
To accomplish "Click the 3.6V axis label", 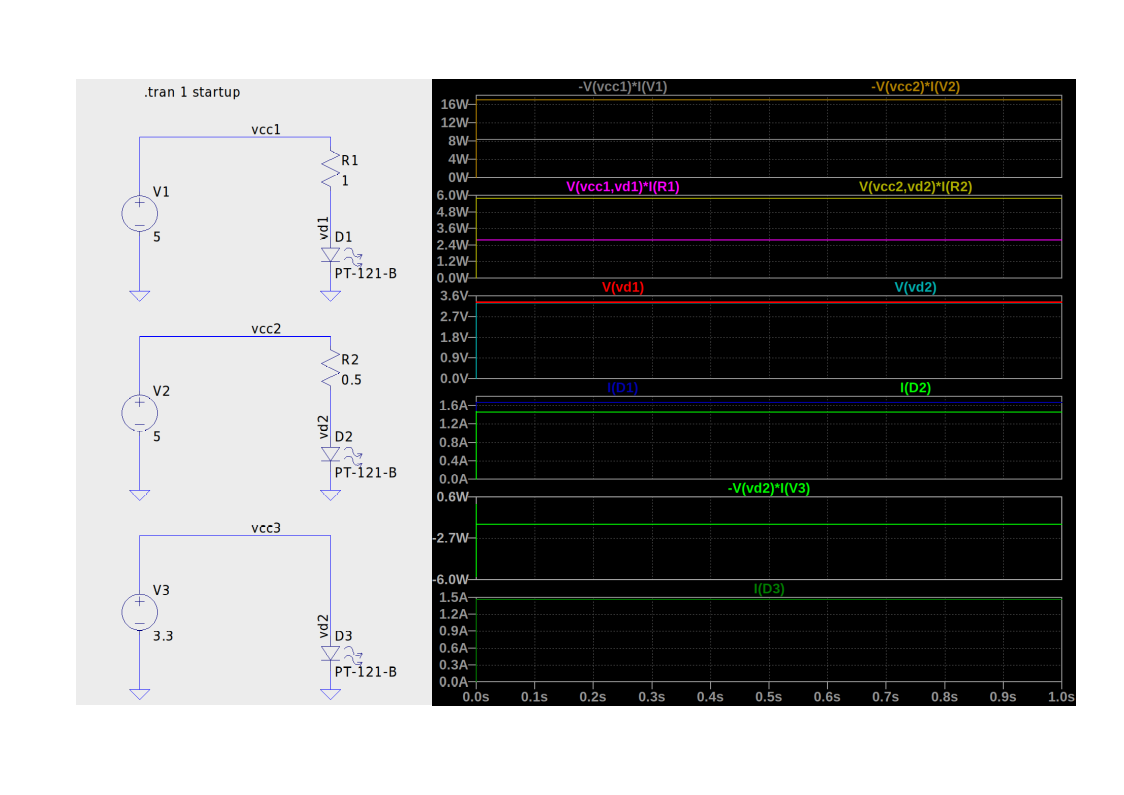I will tap(454, 295).
